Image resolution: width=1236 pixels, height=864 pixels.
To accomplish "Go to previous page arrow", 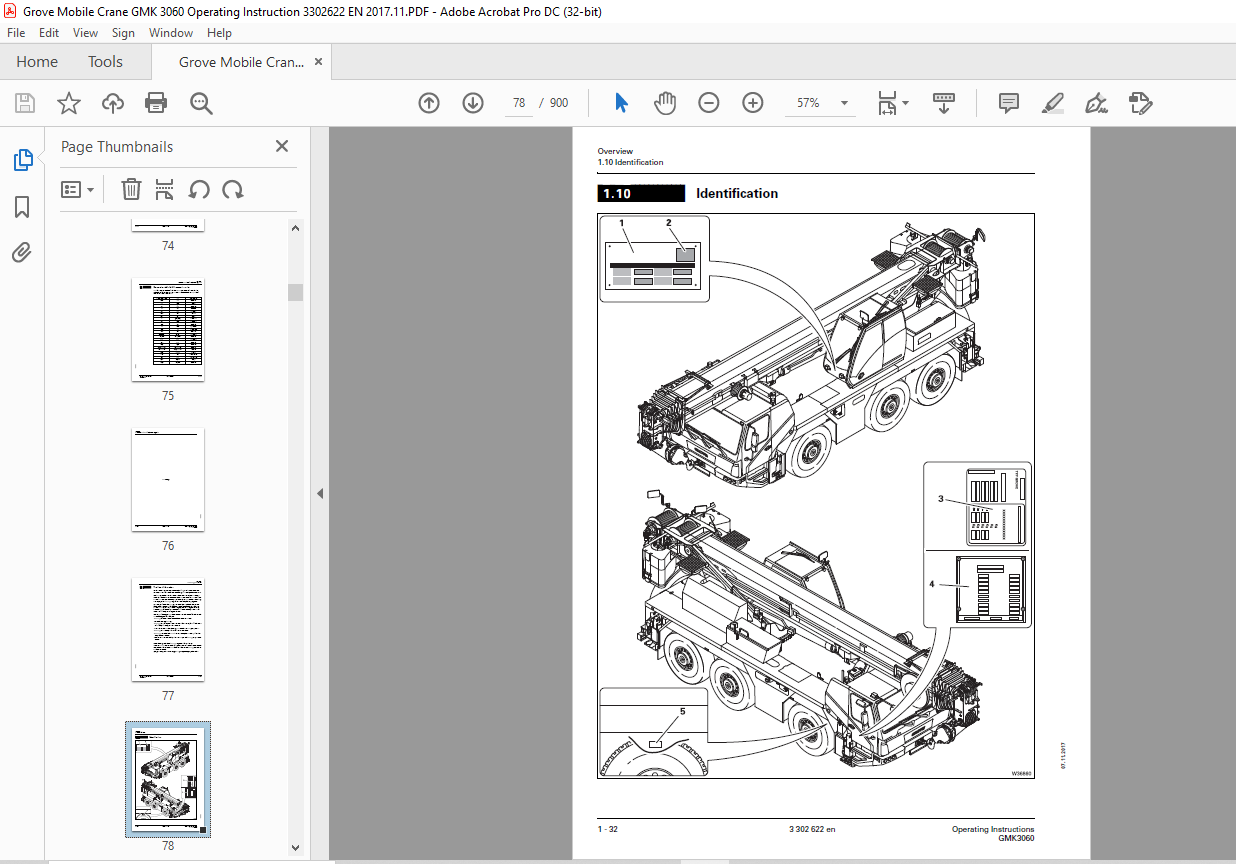I will tap(429, 103).
